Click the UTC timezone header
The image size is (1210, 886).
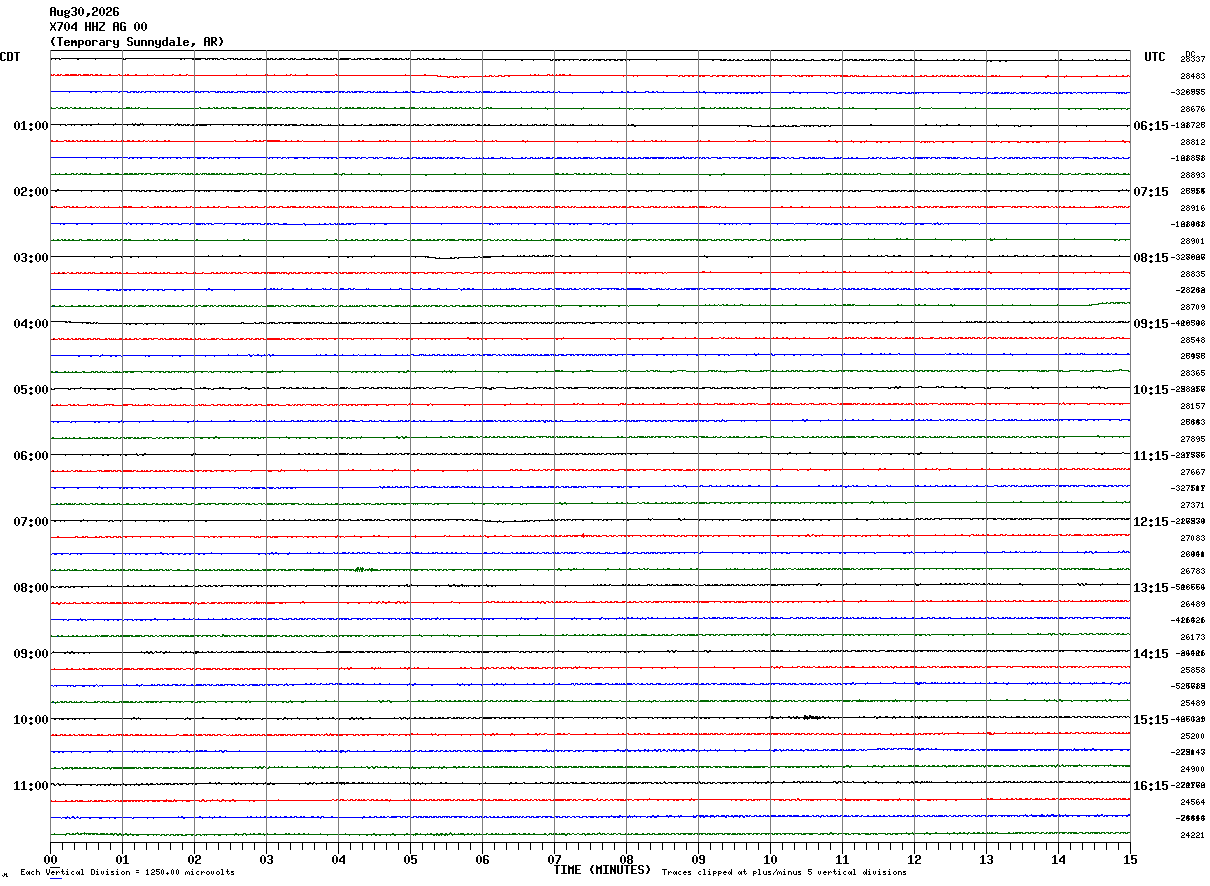pos(1155,57)
